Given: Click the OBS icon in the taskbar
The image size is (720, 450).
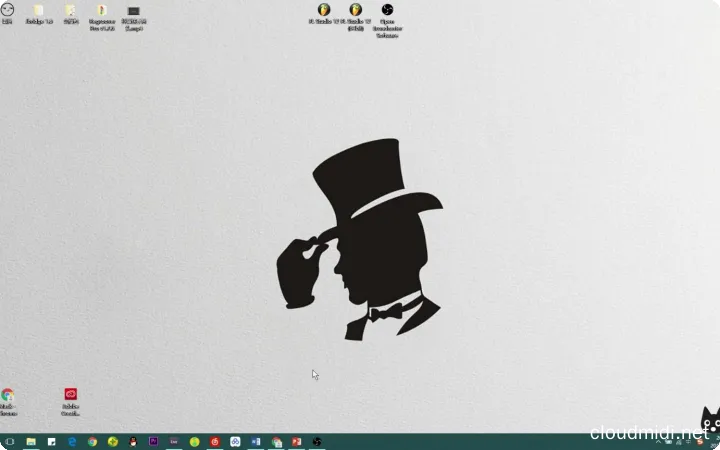Looking at the screenshot, I should pos(316,441).
